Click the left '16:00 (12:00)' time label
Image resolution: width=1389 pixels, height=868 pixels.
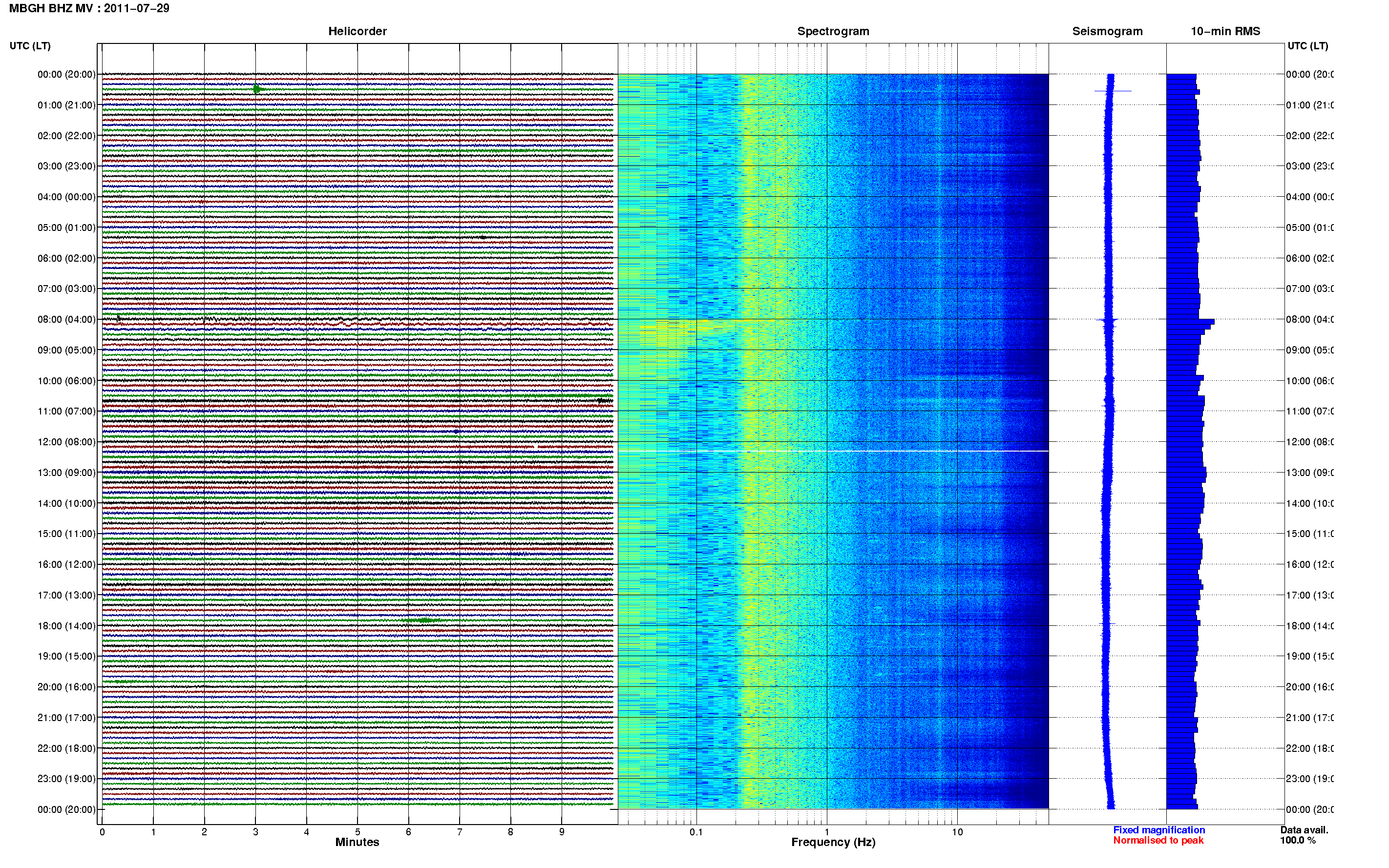(66, 564)
